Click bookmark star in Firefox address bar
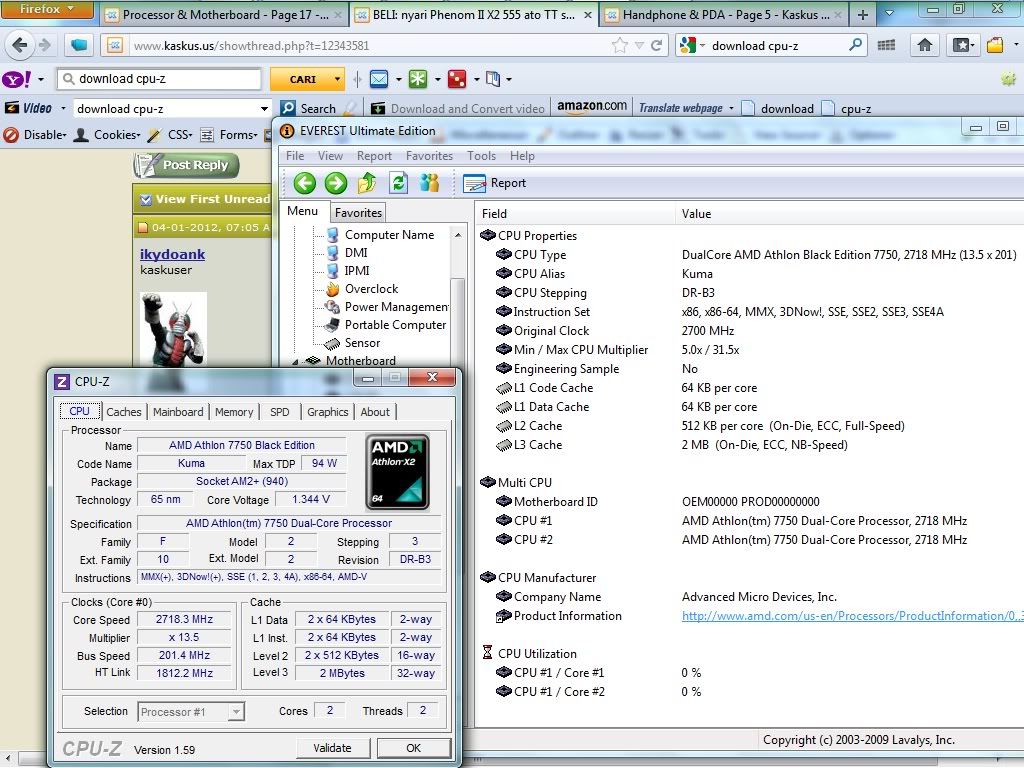This screenshot has width=1024, height=768. tap(620, 45)
